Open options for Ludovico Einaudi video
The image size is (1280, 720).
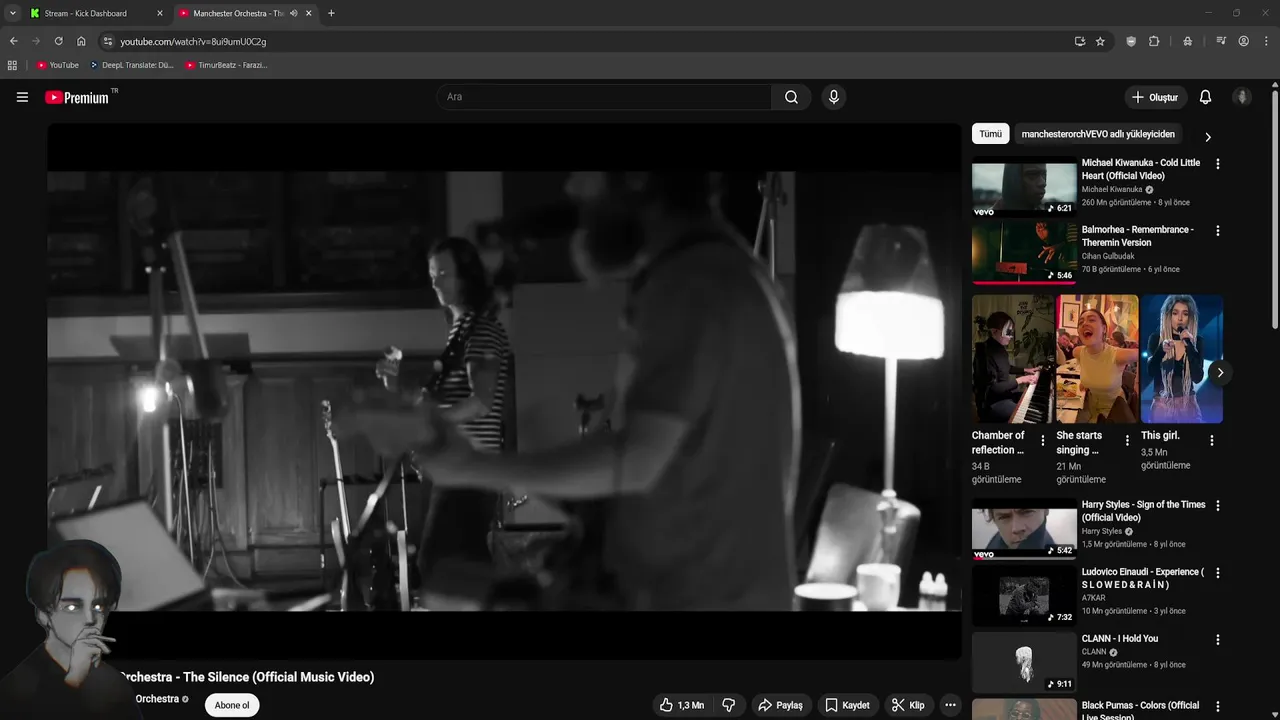click(1217, 573)
